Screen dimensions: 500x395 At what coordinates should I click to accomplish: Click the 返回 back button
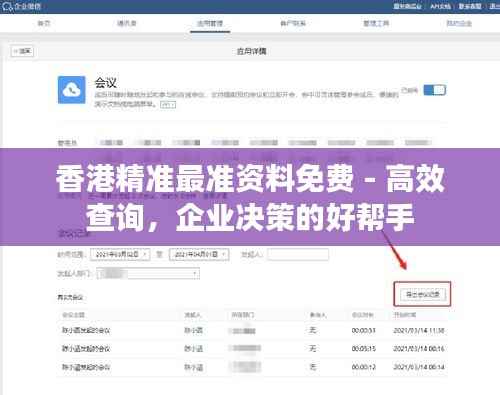22,51
